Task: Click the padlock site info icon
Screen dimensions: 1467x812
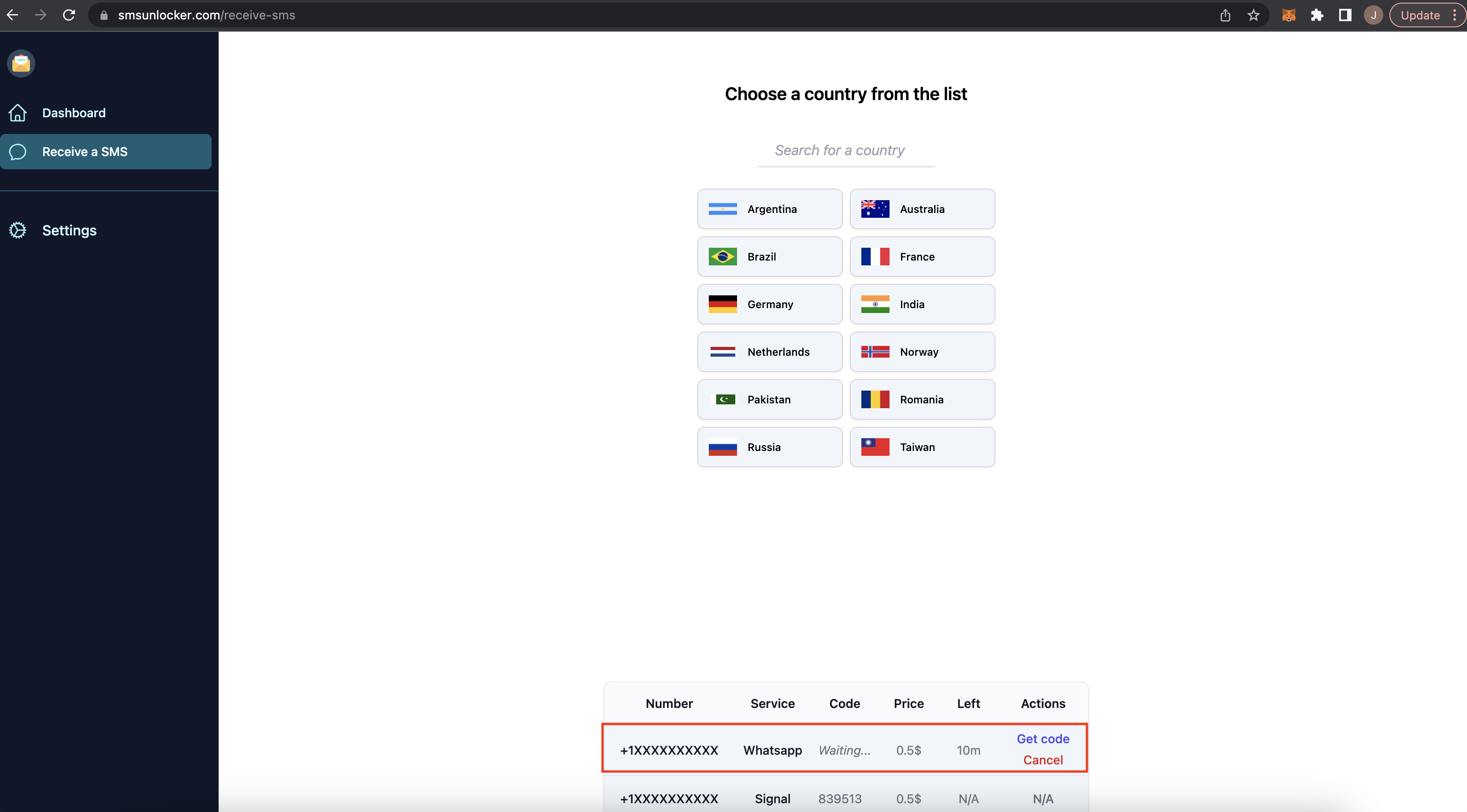Action: [x=104, y=15]
